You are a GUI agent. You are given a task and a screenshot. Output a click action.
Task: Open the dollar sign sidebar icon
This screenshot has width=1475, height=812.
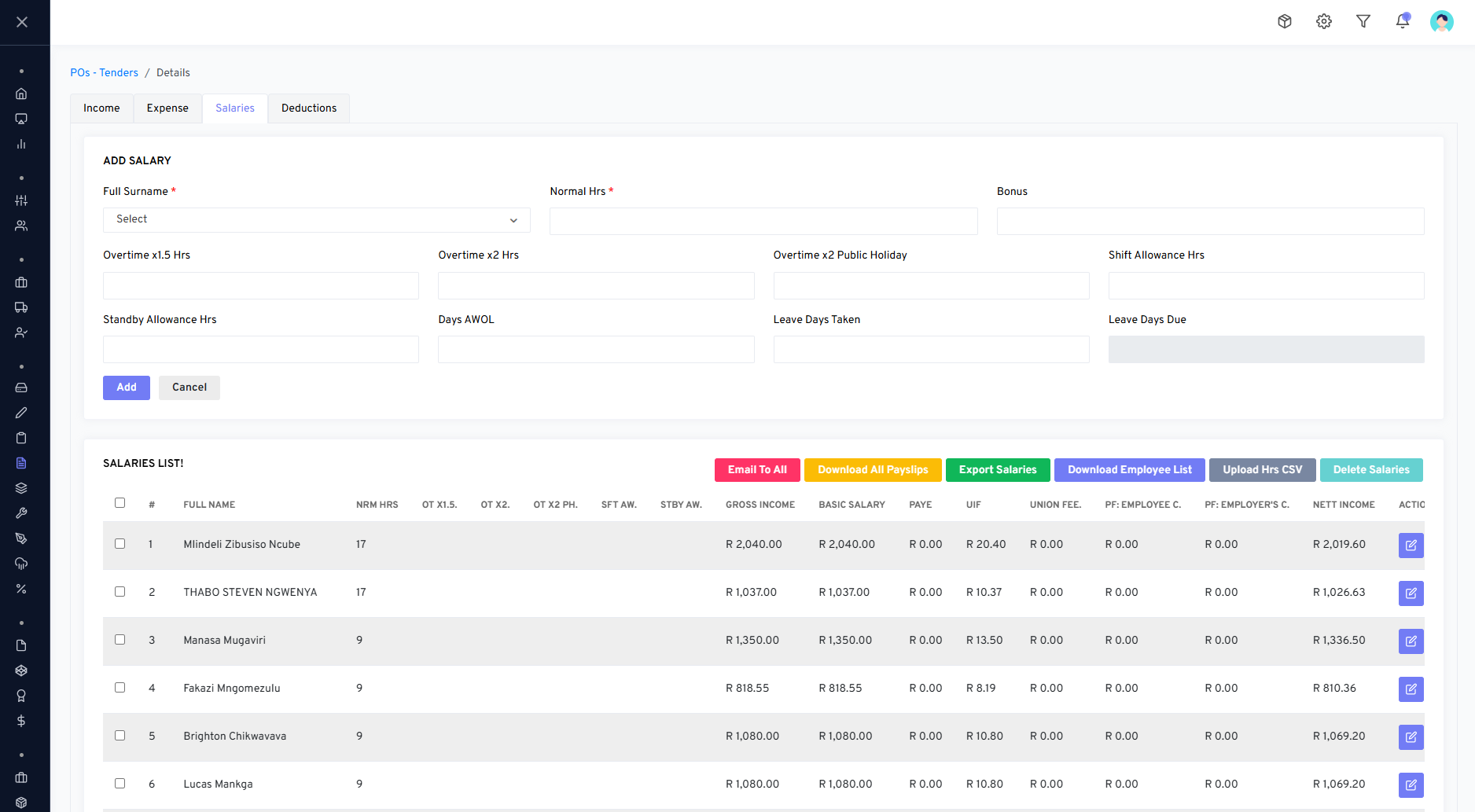tap(21, 721)
